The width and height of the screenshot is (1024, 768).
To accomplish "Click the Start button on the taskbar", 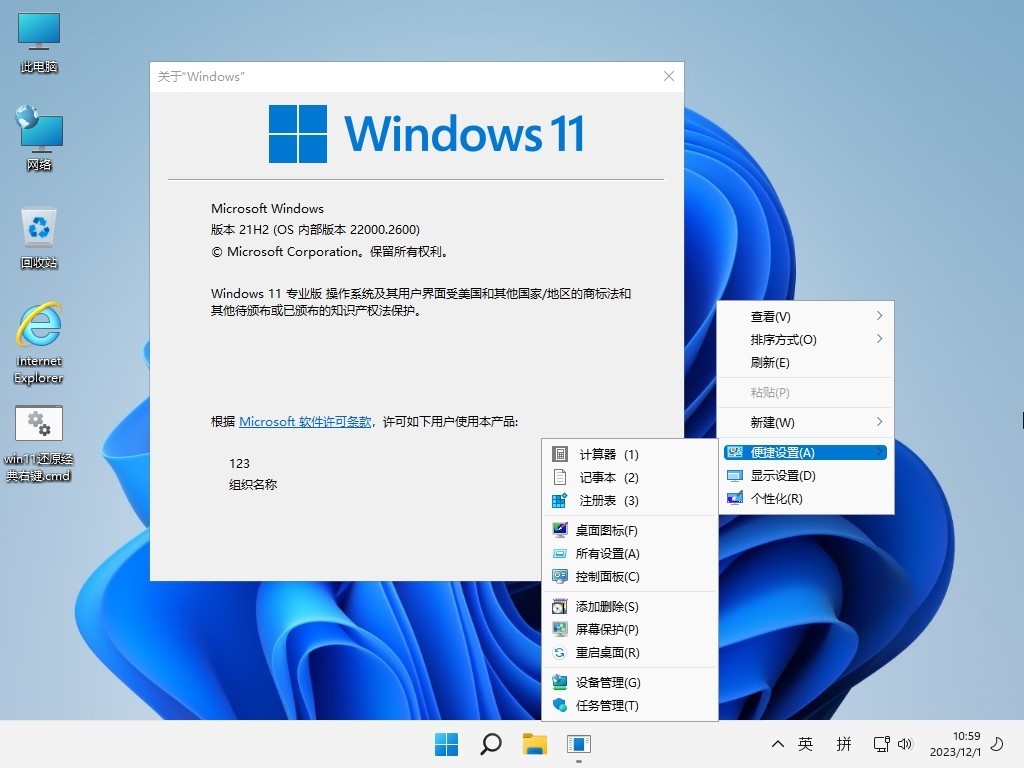I will (x=445, y=744).
